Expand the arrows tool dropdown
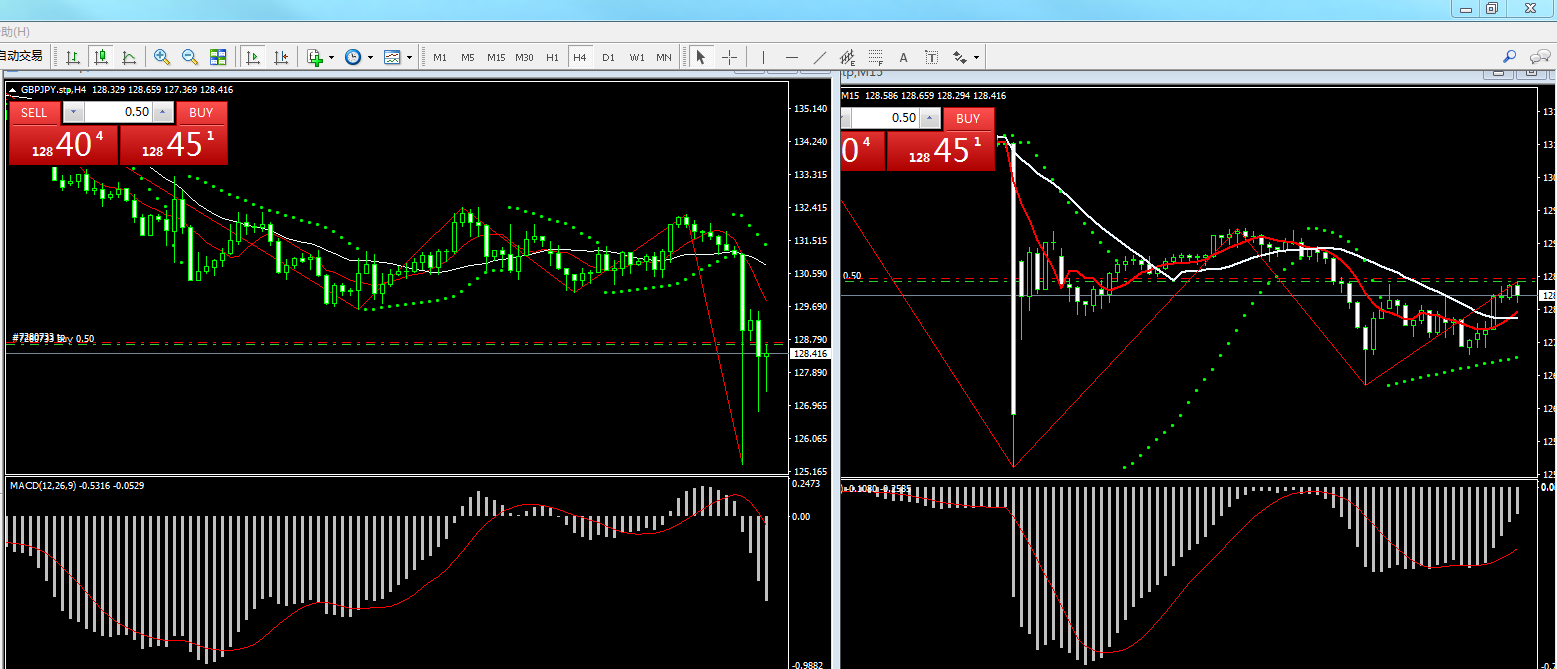 click(977, 58)
